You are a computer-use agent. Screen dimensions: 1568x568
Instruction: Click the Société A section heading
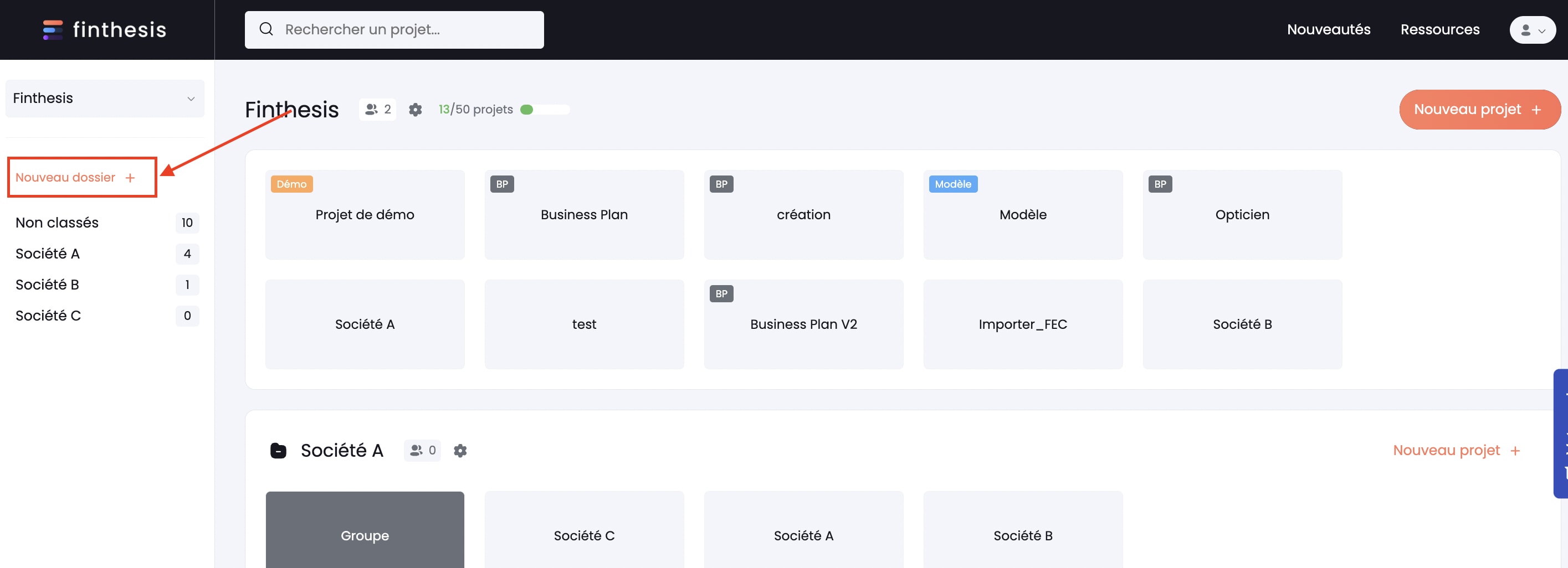tap(341, 450)
